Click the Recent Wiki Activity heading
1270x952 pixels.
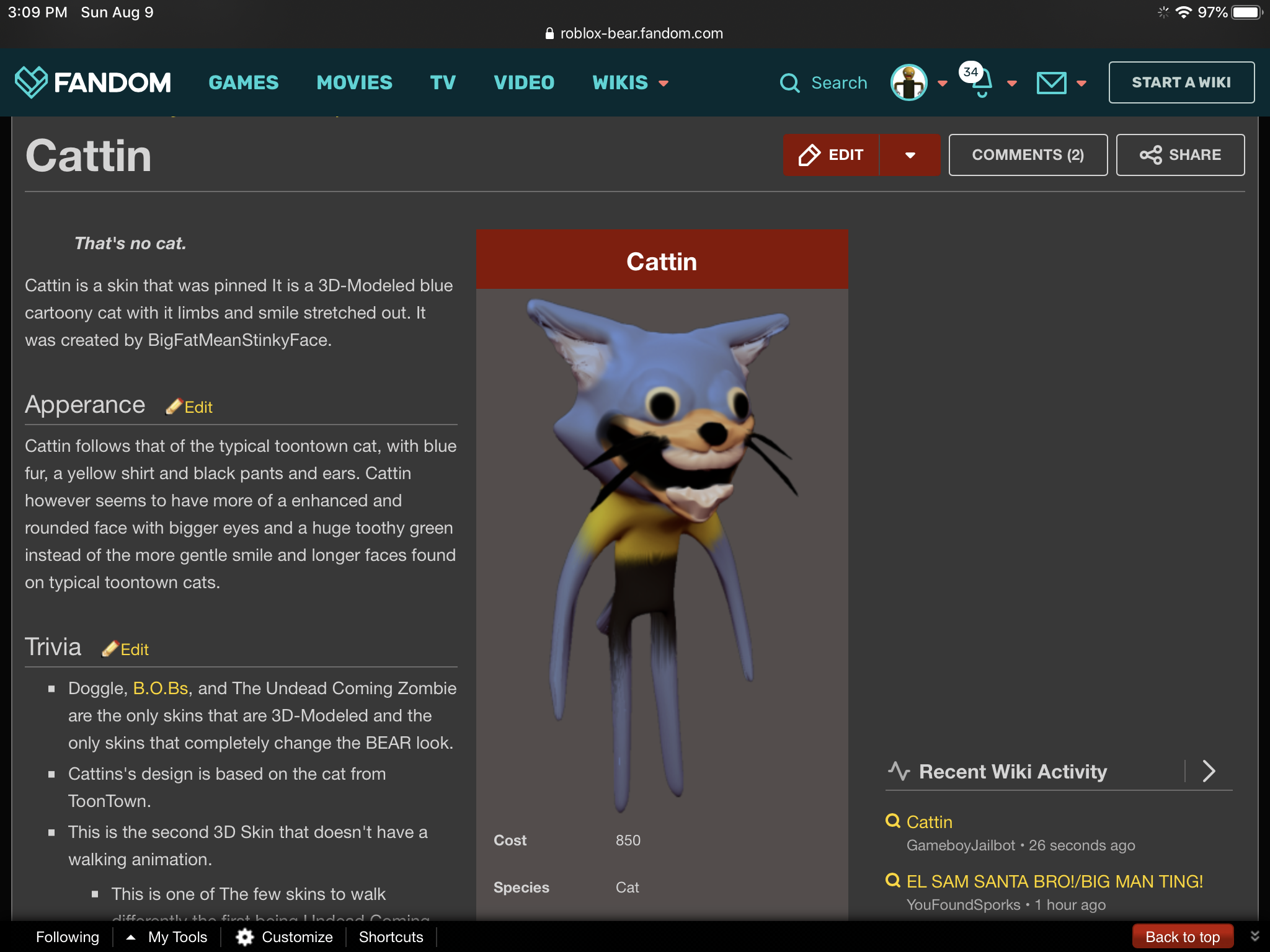[1013, 772]
